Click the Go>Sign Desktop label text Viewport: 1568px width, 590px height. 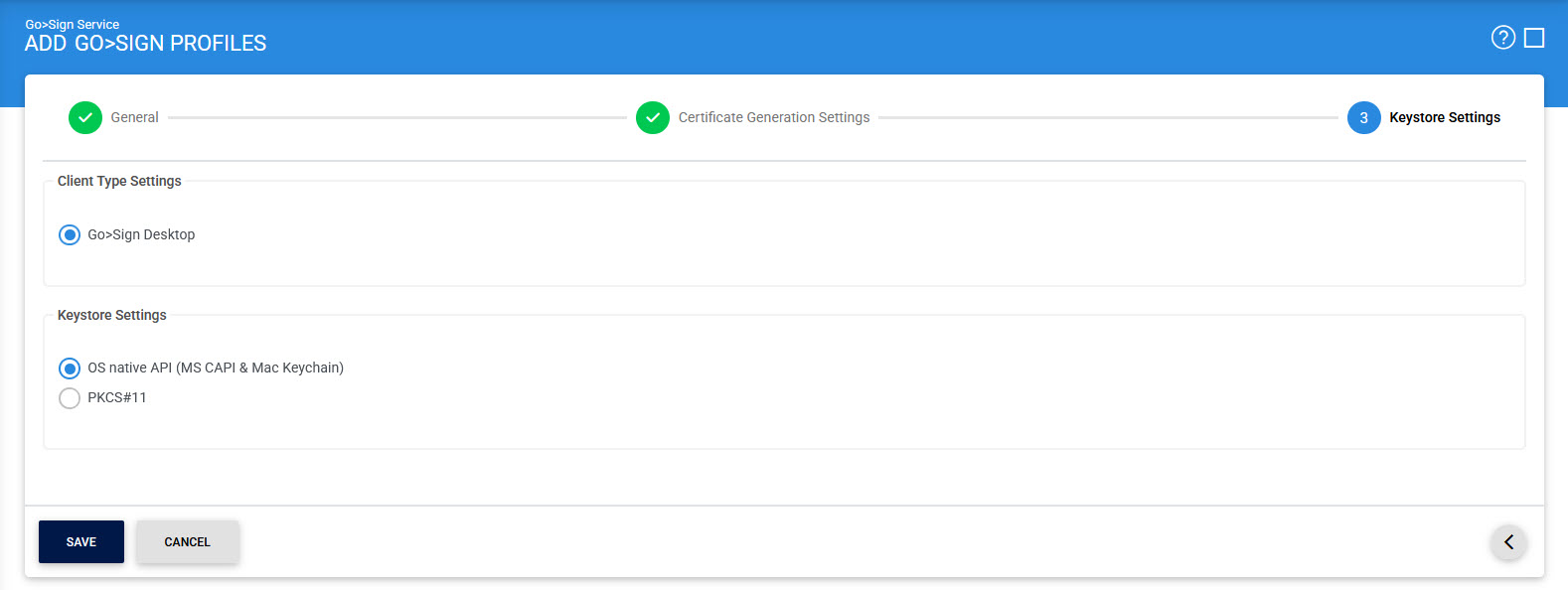tap(141, 234)
